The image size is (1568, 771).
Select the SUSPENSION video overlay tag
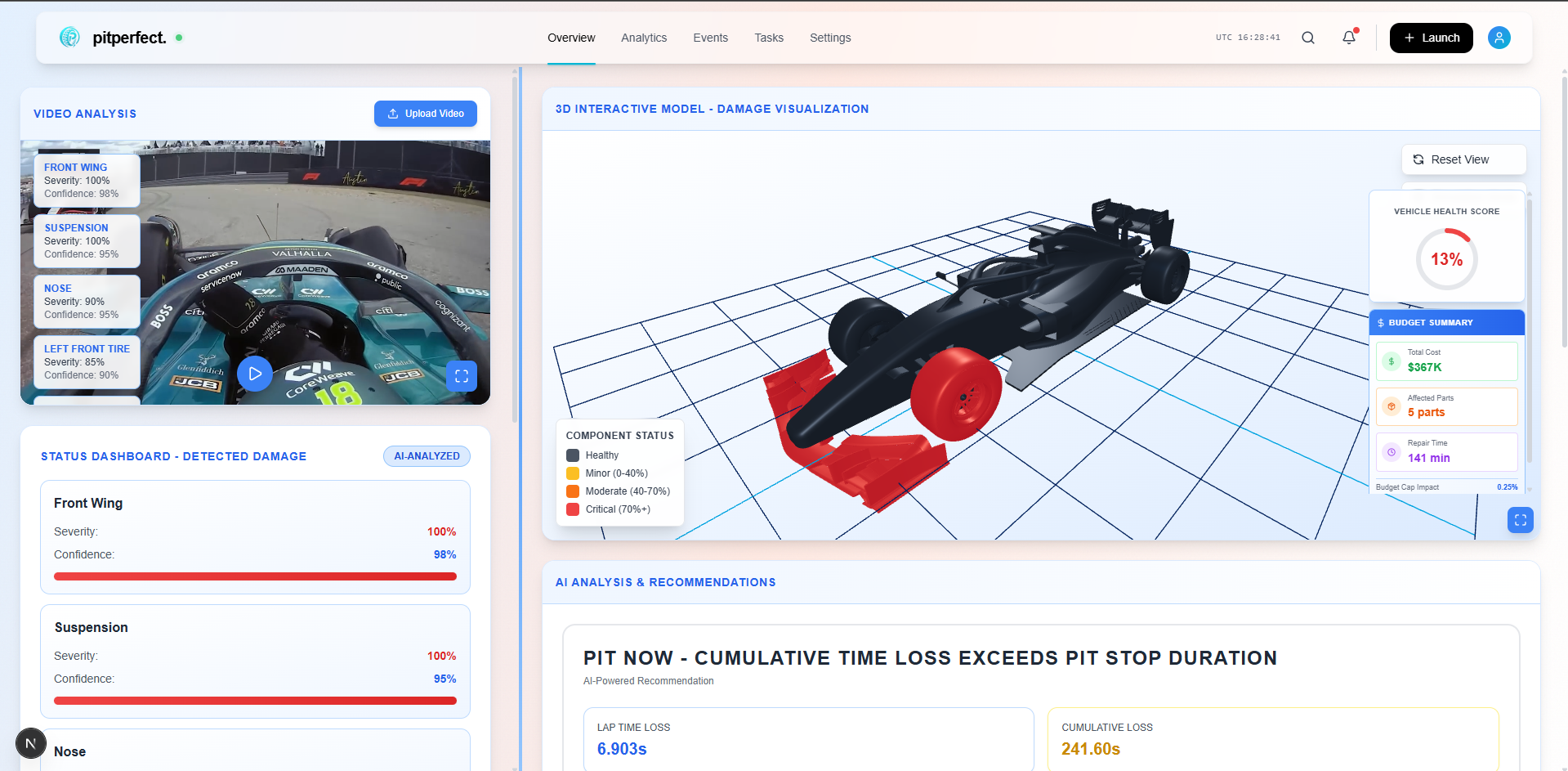coord(87,240)
